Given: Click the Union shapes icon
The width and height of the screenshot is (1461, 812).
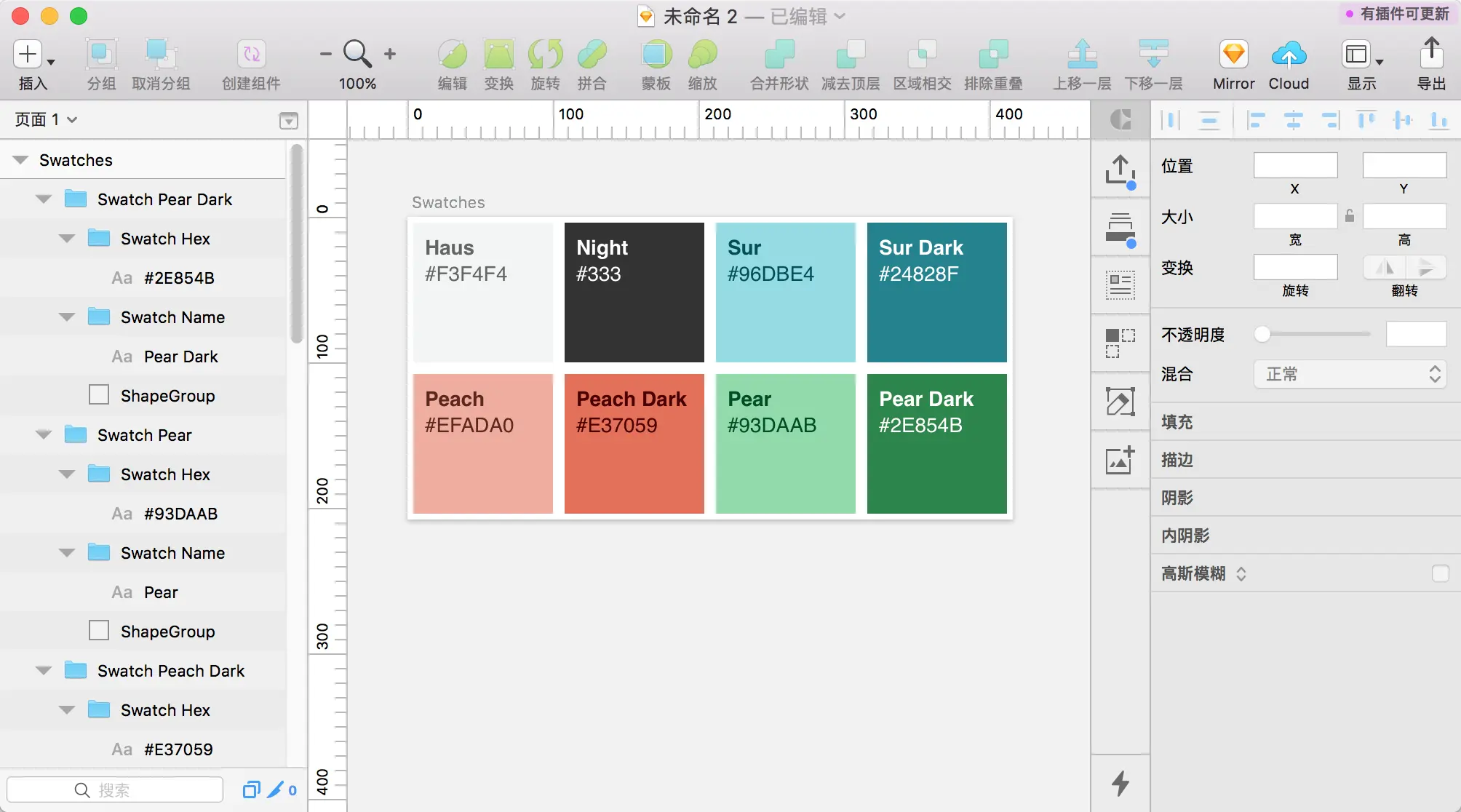Looking at the screenshot, I should pos(779,55).
